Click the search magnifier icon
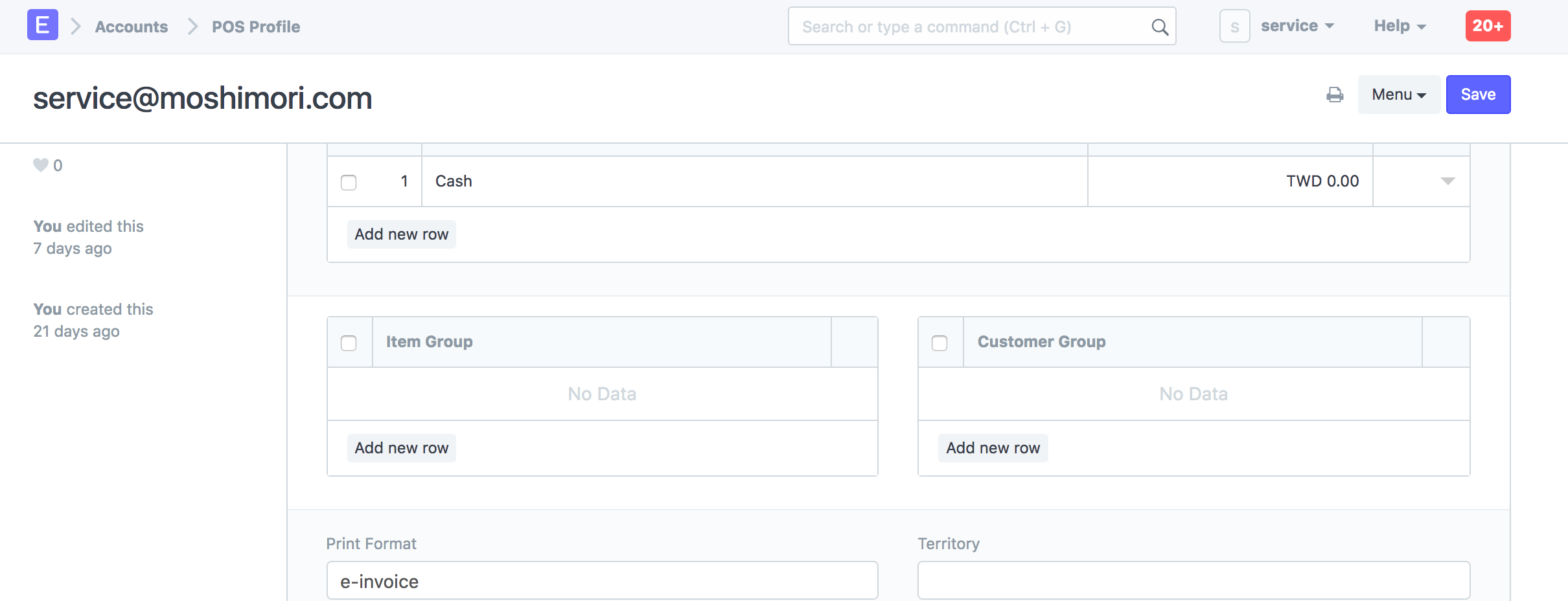 1160,27
